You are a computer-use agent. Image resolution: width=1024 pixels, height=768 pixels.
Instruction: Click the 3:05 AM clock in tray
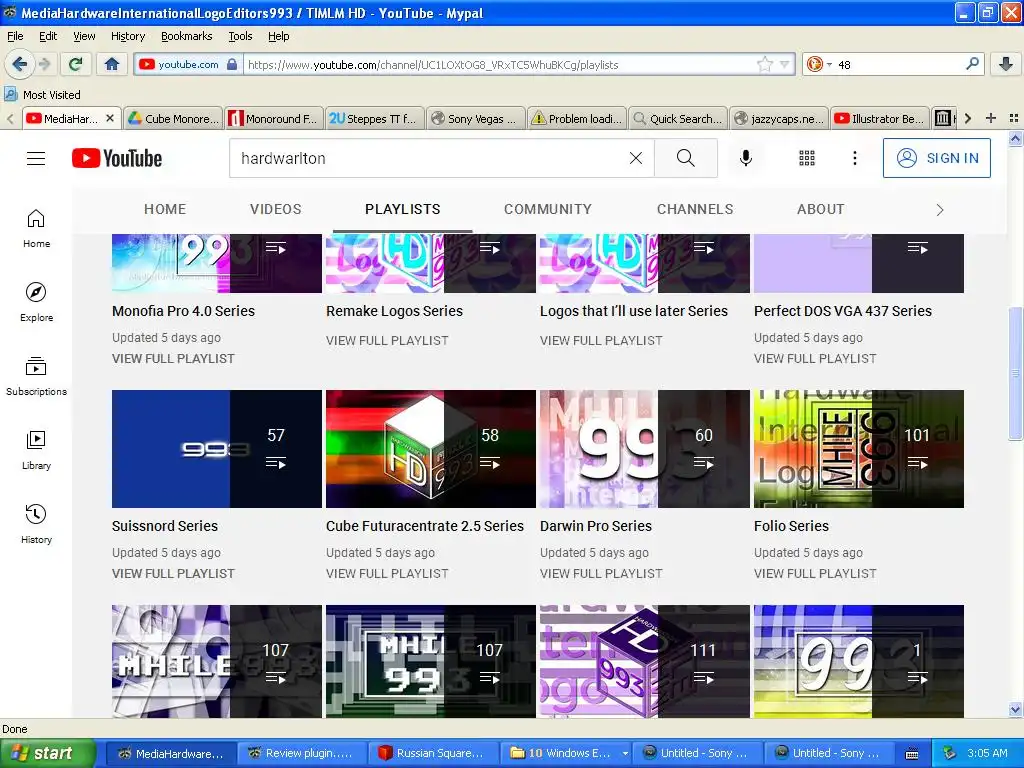987,753
